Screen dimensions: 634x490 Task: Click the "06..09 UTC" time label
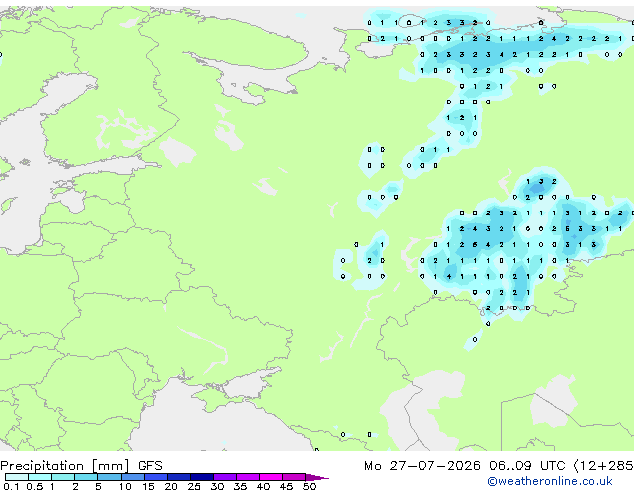pyautogui.click(x=527, y=466)
